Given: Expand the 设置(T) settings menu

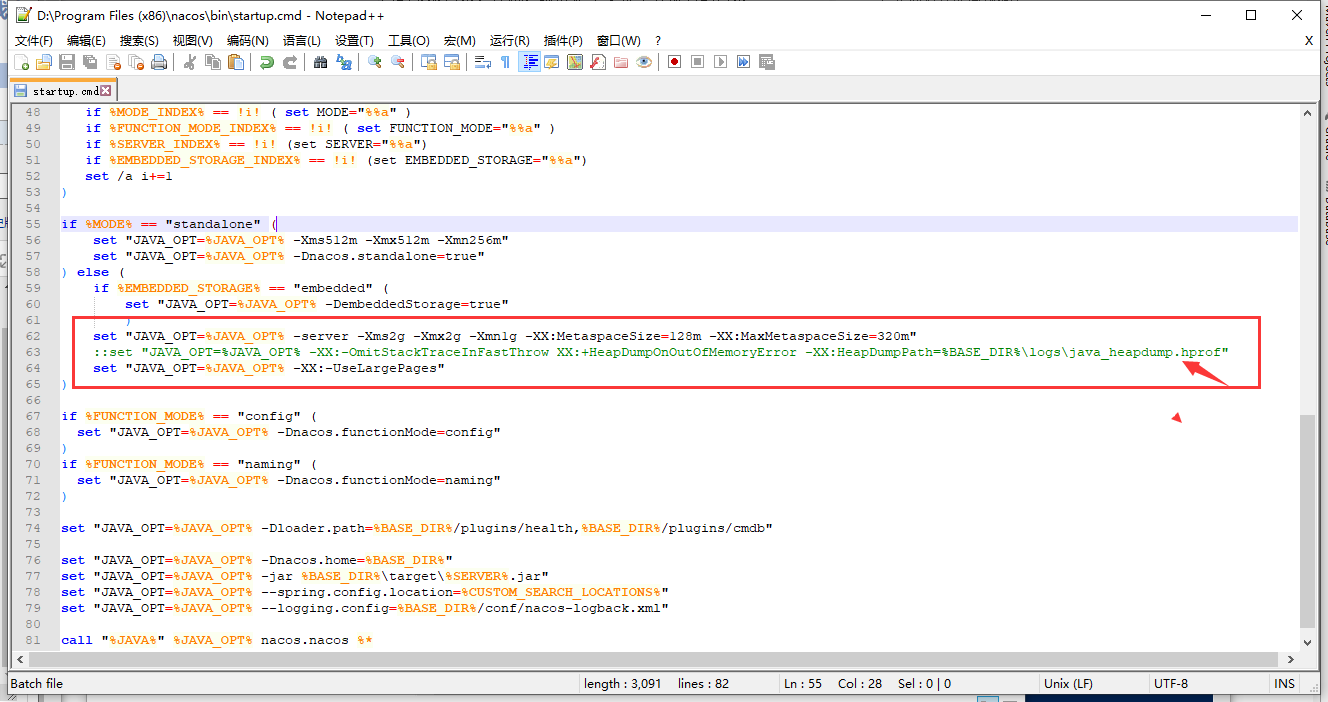Looking at the screenshot, I should coord(354,40).
